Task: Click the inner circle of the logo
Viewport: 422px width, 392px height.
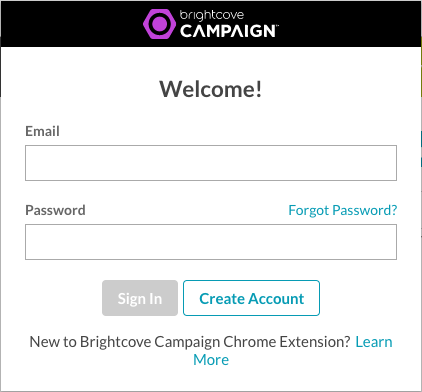Action: click(159, 24)
